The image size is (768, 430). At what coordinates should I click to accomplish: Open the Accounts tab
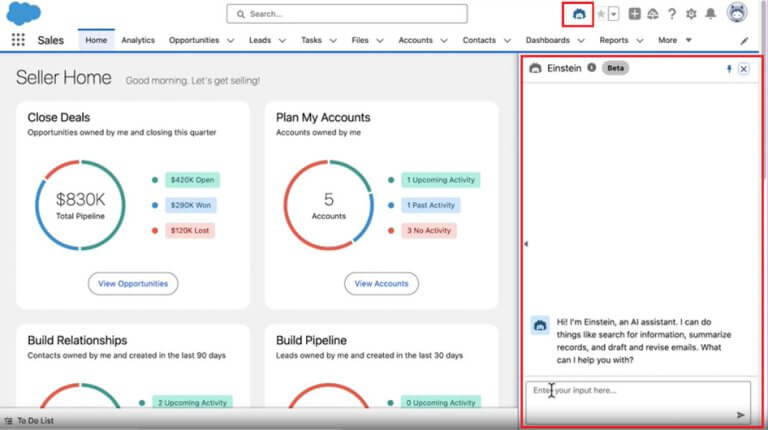415,40
